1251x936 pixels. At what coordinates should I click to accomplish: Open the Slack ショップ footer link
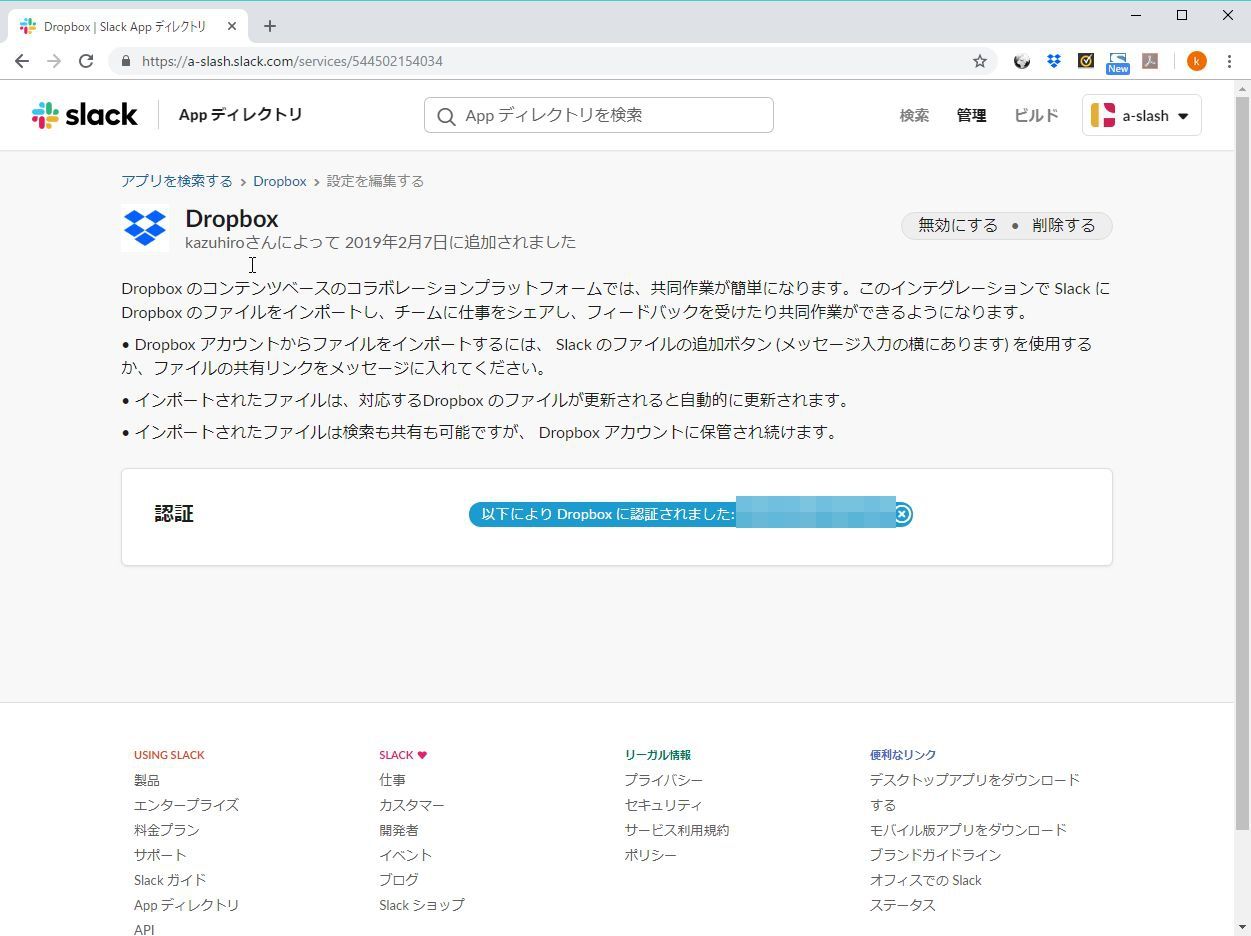click(x=422, y=905)
